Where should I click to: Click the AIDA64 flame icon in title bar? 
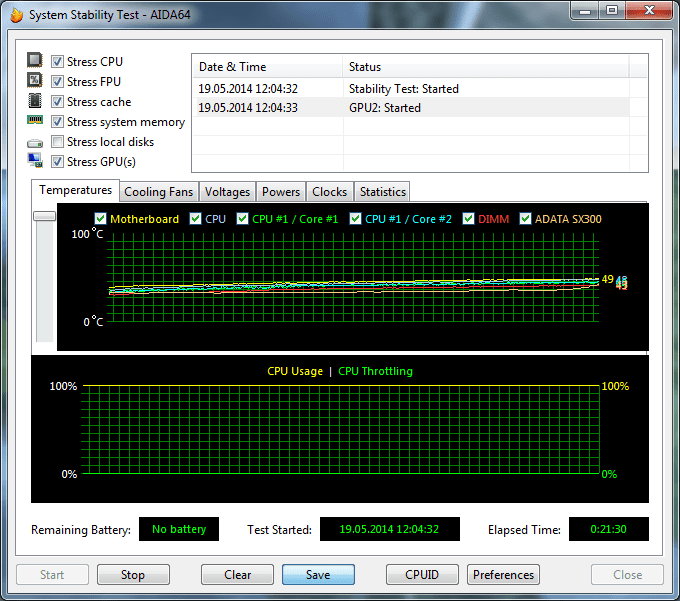[x=16, y=15]
